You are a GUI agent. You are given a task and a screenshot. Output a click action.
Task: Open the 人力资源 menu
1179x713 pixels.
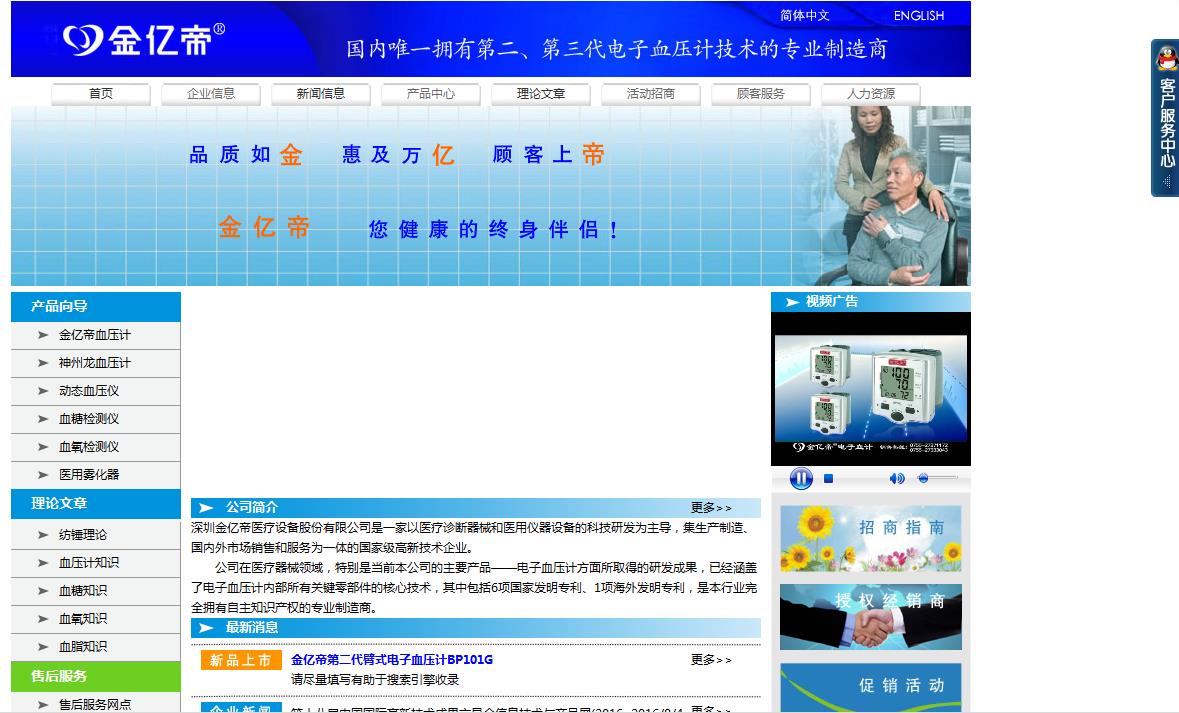click(x=871, y=94)
